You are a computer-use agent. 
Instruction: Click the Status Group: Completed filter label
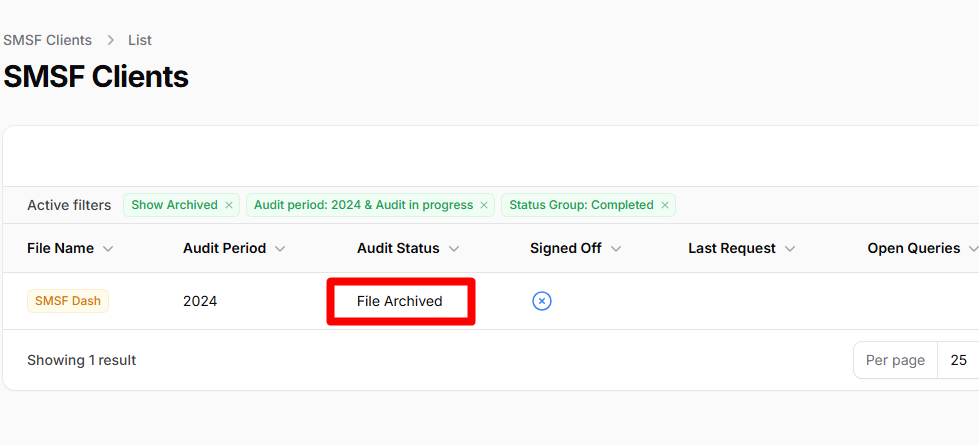click(581, 205)
